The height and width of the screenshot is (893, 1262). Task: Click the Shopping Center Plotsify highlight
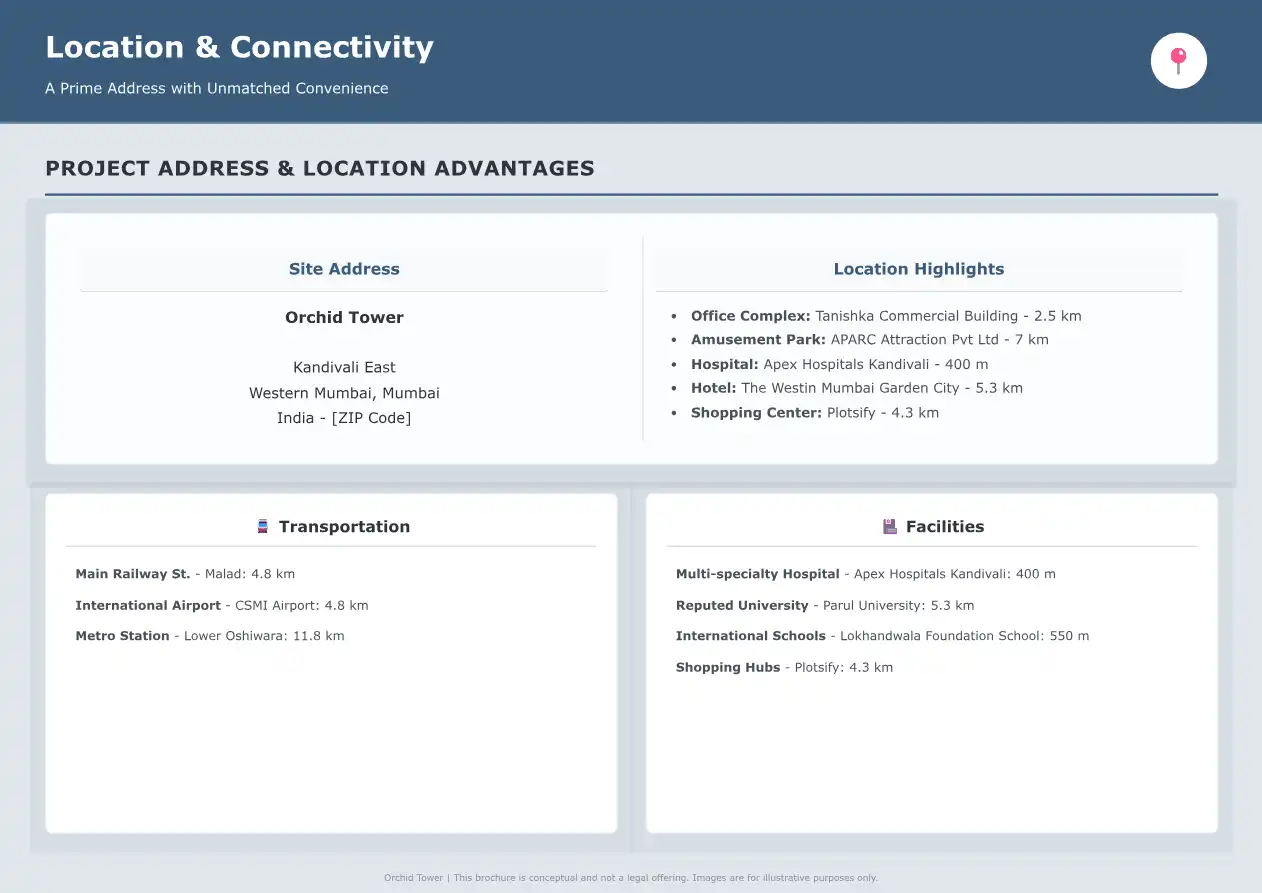pyautogui.click(x=814, y=413)
